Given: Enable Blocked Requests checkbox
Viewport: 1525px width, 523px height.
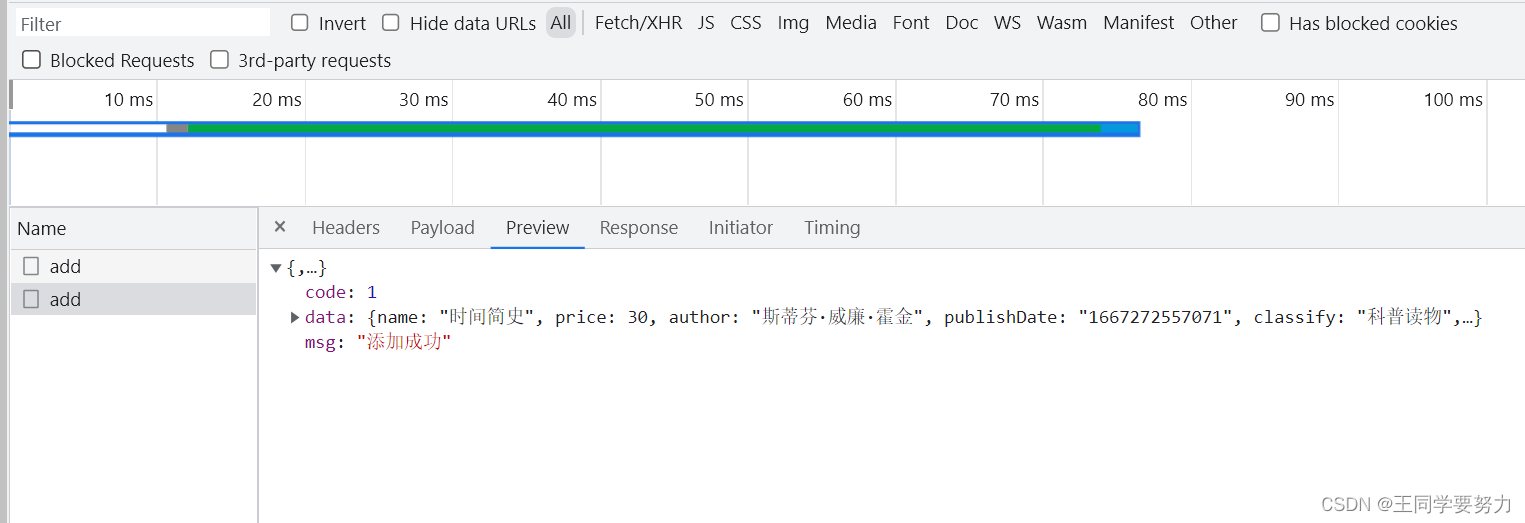Looking at the screenshot, I should 32,60.
